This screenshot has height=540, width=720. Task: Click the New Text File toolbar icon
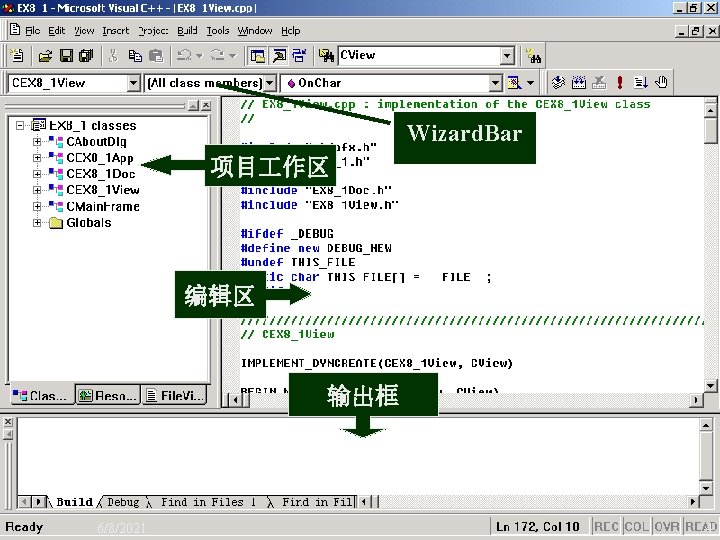click(x=17, y=56)
